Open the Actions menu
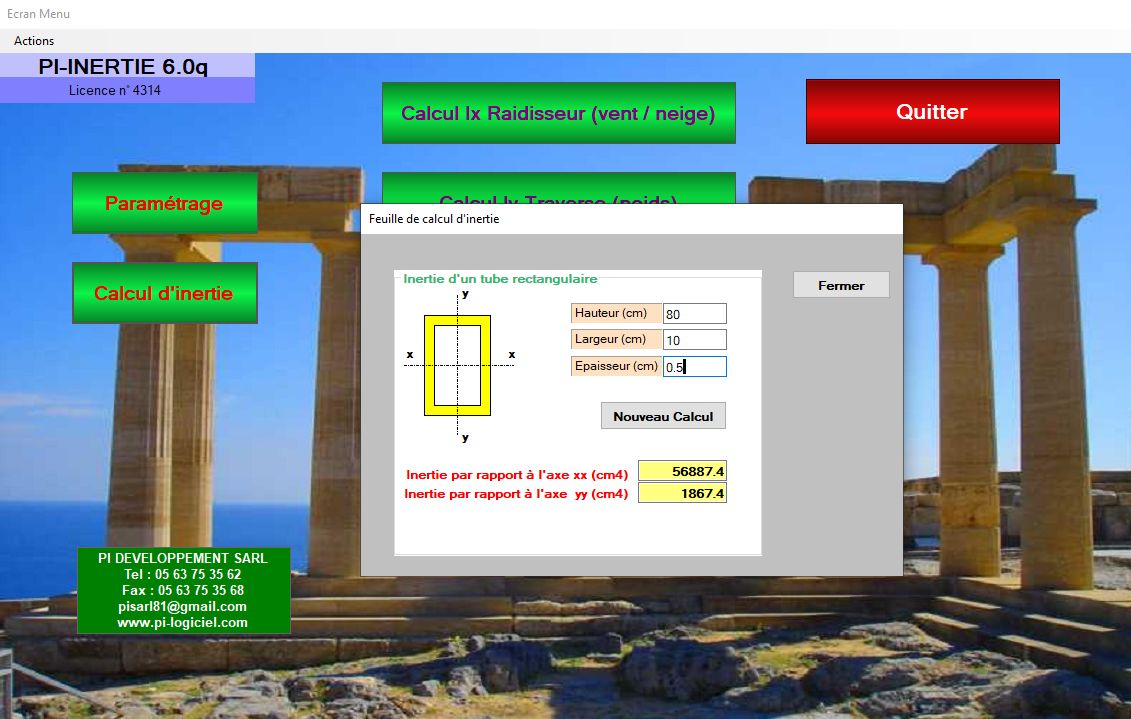The image size is (1131, 719). pos(34,41)
